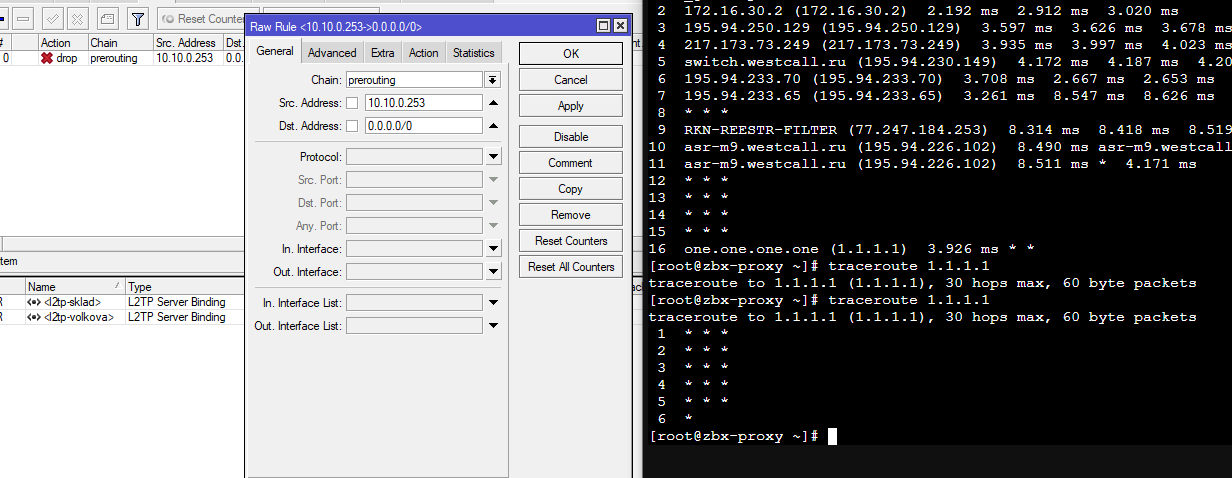
Task: Maximize the Raw Rule dialog
Action: tap(603, 25)
